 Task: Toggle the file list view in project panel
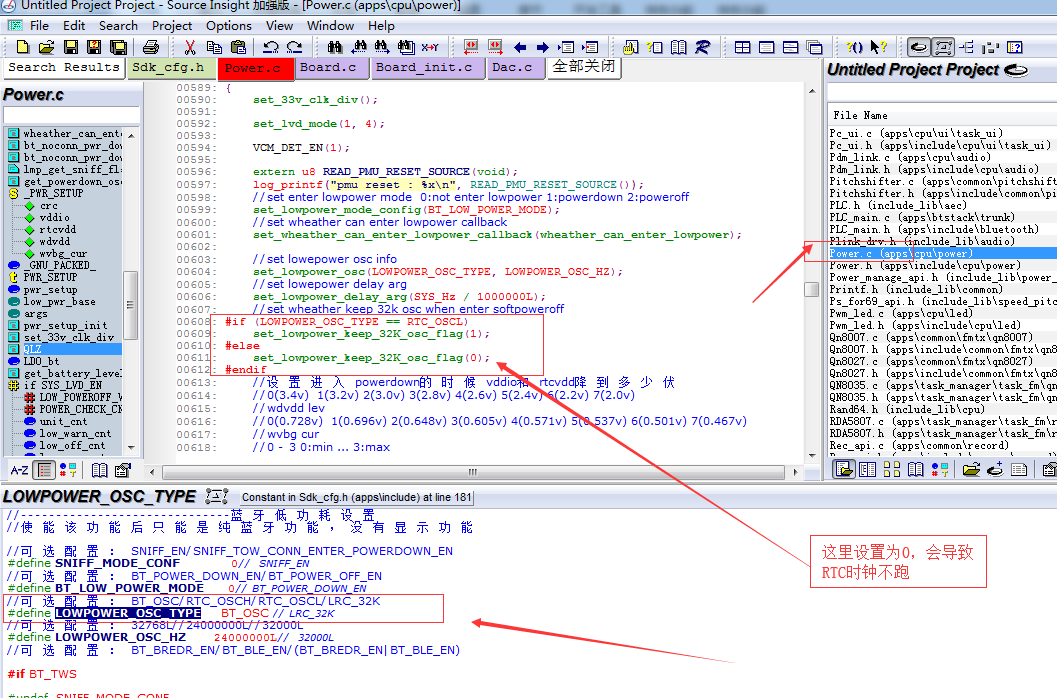pyautogui.click(x=843, y=469)
